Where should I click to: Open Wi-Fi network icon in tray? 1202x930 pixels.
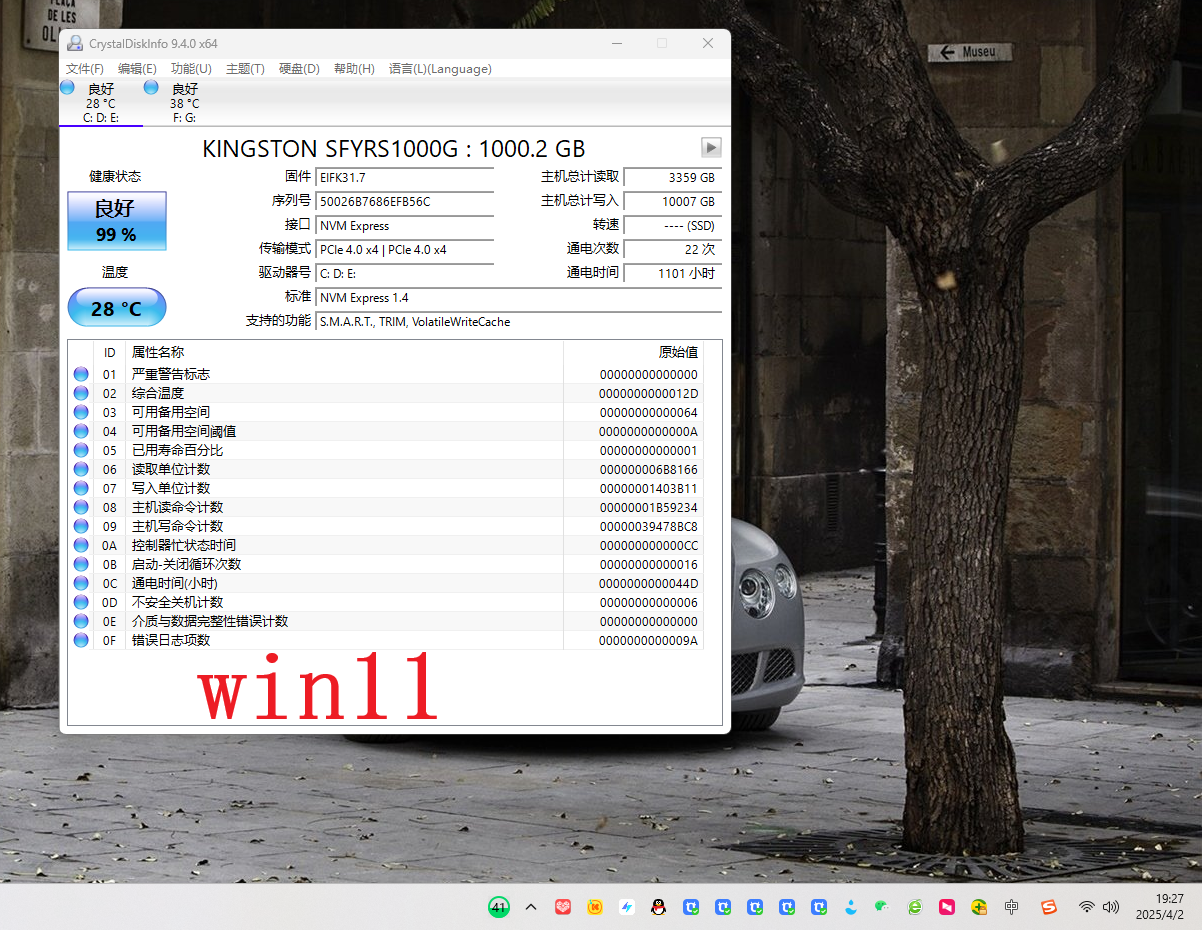(x=1086, y=907)
